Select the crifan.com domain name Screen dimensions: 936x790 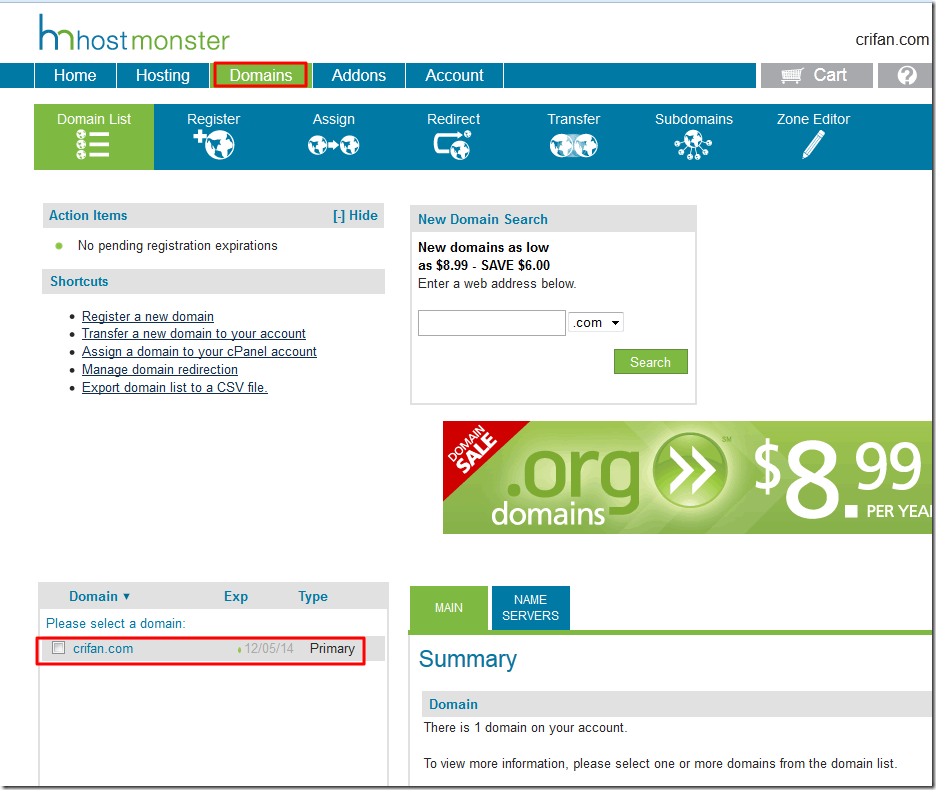point(103,648)
